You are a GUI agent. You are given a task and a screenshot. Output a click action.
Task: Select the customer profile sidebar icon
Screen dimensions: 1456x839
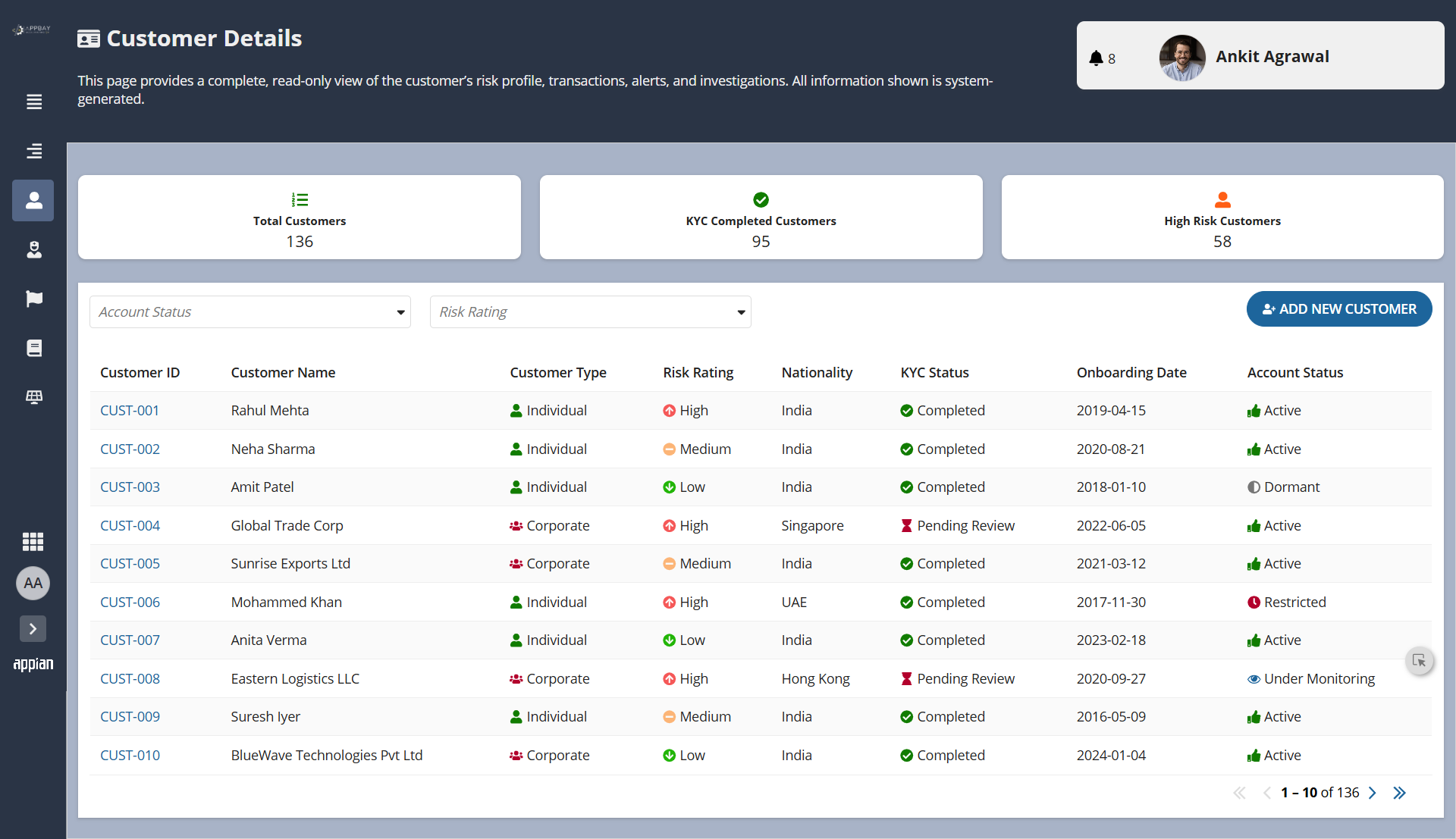point(33,200)
